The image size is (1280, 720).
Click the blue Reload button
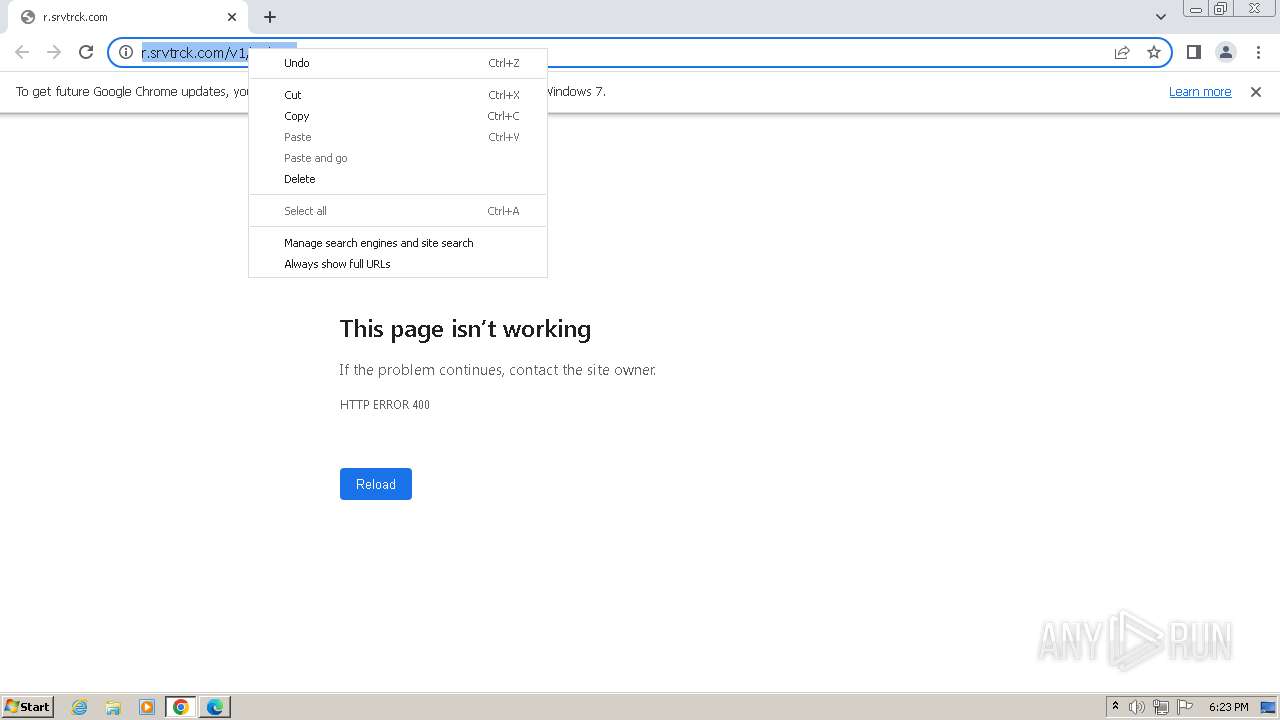pyautogui.click(x=376, y=484)
